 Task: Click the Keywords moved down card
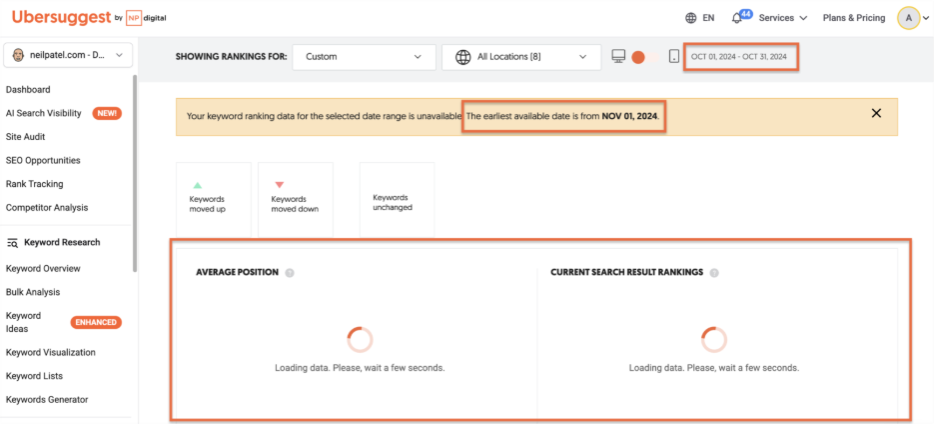tap(295, 198)
